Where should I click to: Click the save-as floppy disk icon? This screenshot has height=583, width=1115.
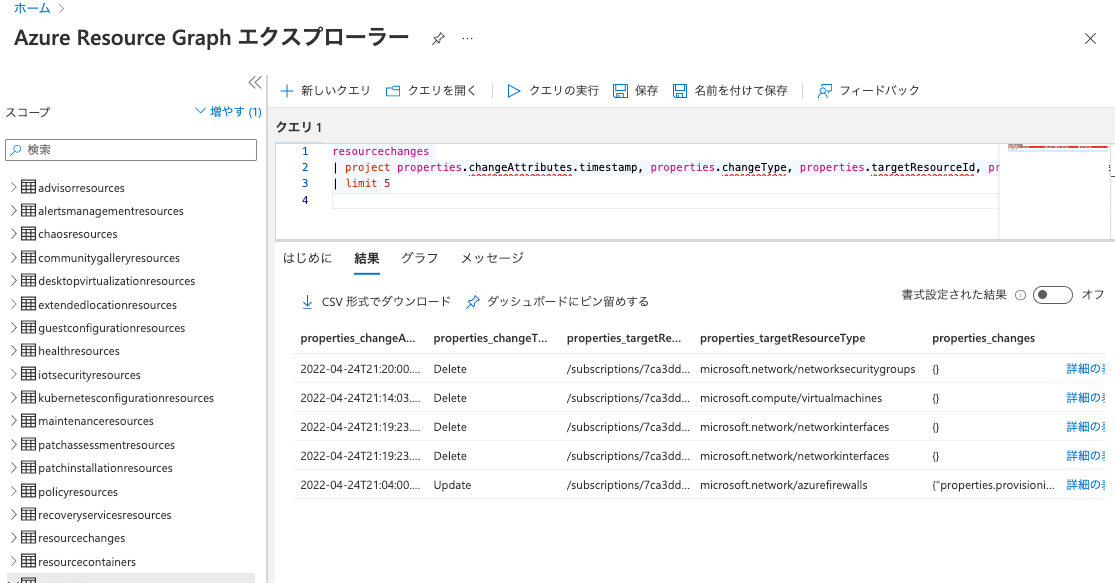point(680,91)
